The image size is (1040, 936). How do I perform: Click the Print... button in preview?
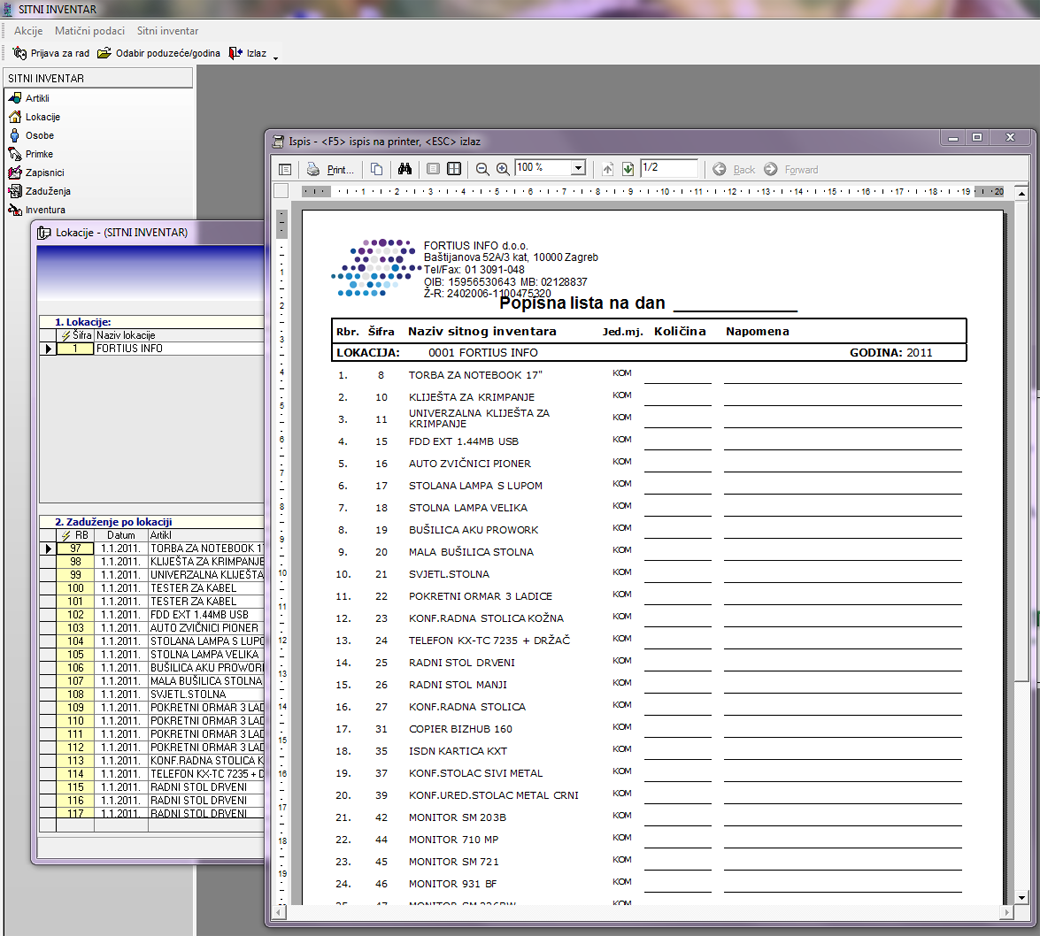click(x=330, y=169)
